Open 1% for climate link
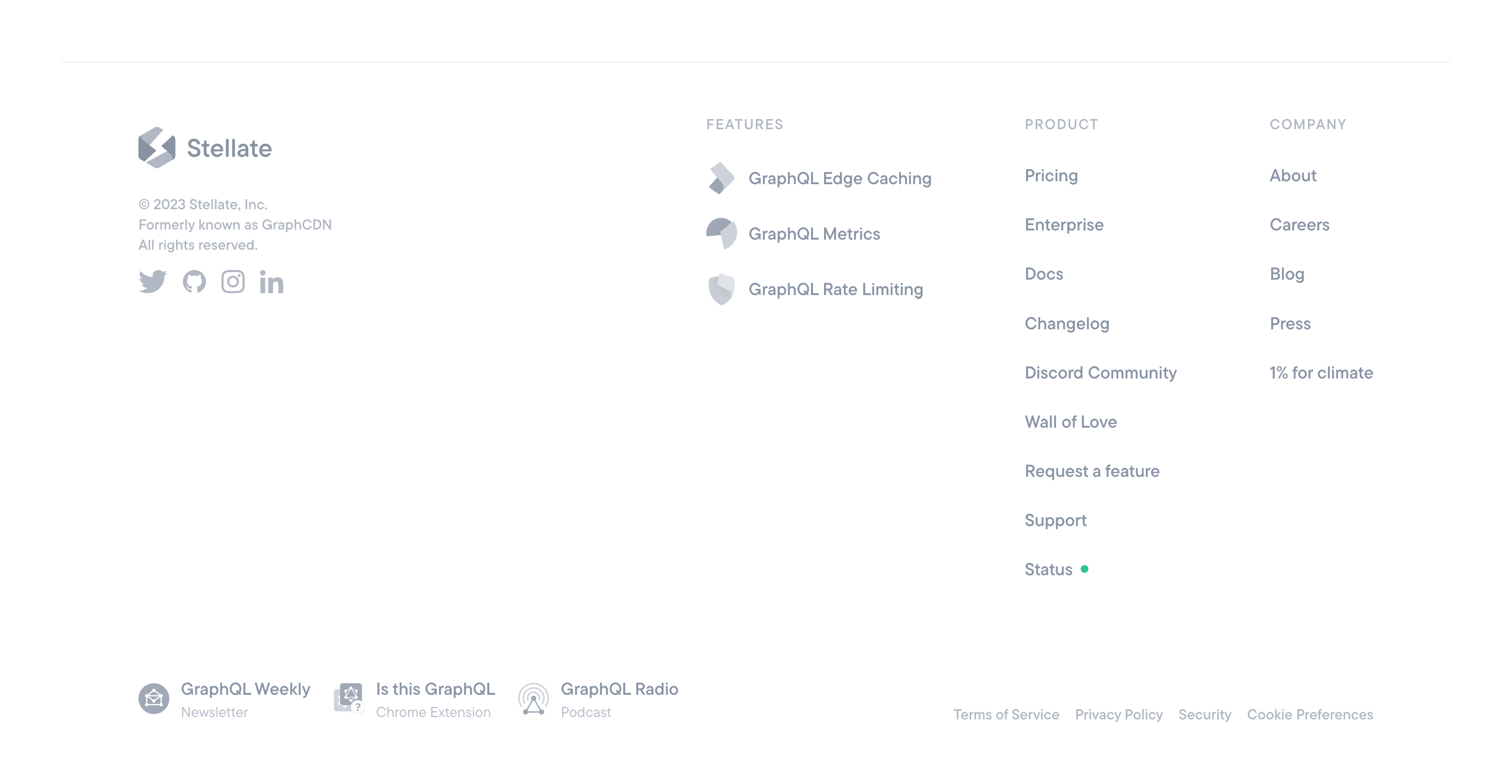The width and height of the screenshot is (1512, 784). coord(1321,373)
